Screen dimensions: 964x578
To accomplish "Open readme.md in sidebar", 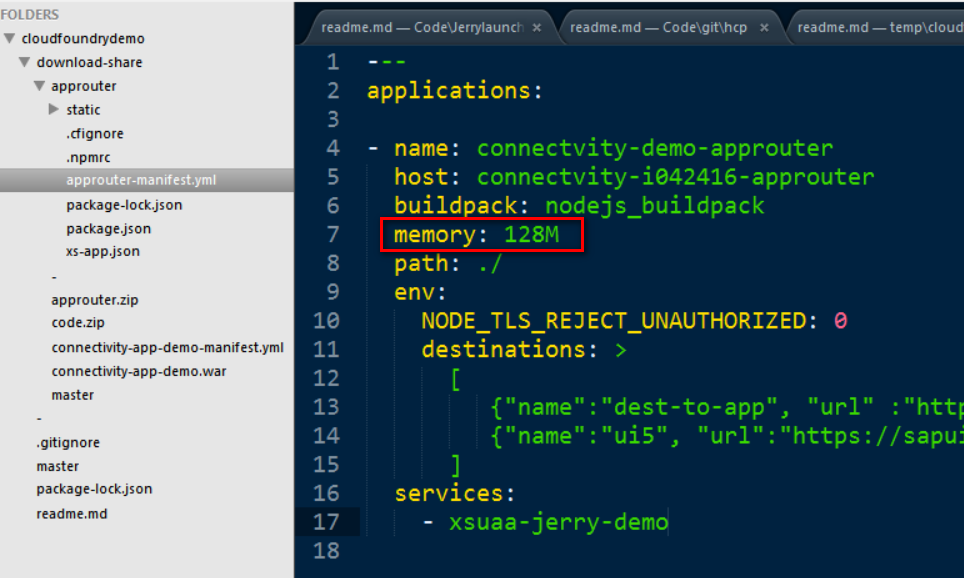I will [x=71, y=514].
